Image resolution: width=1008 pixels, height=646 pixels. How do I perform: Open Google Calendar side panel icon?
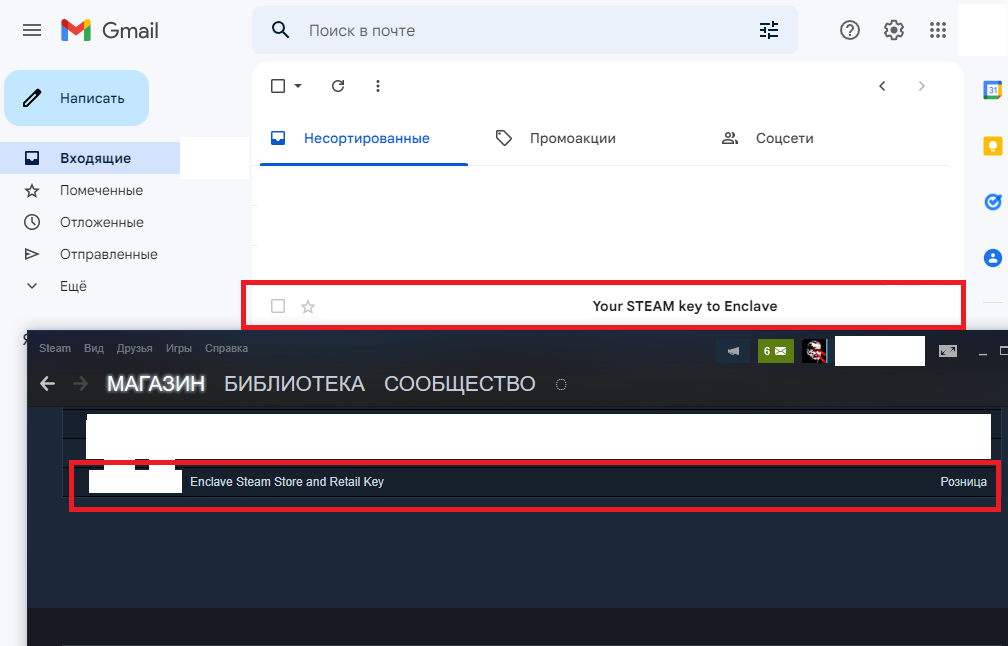tap(993, 90)
